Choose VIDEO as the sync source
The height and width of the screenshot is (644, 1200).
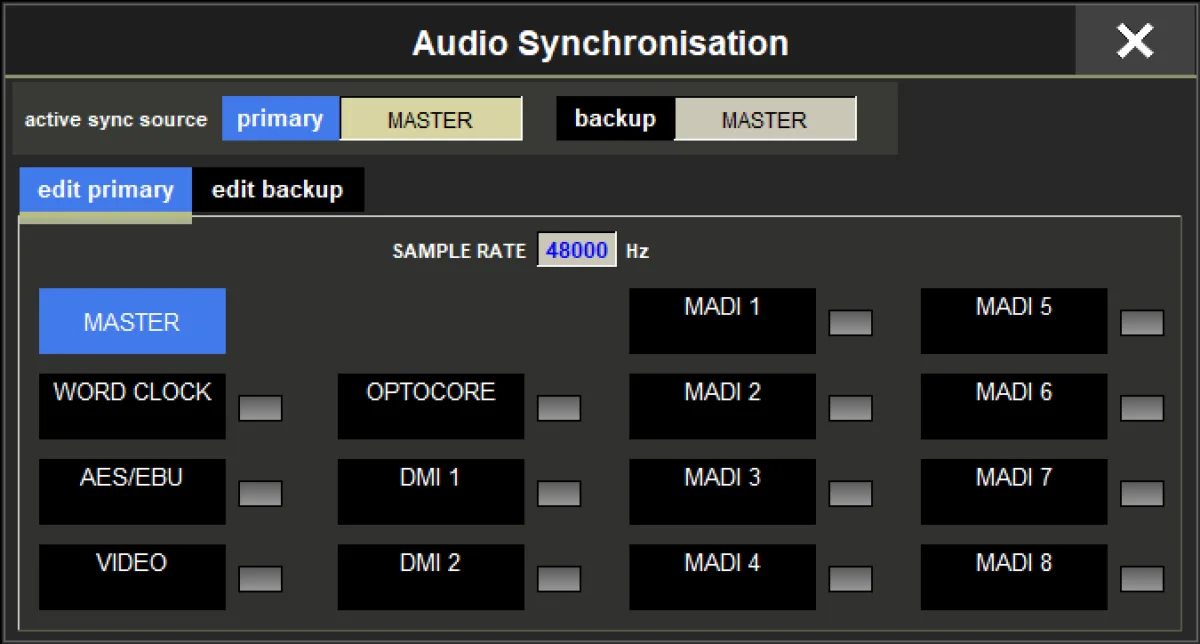click(x=132, y=577)
